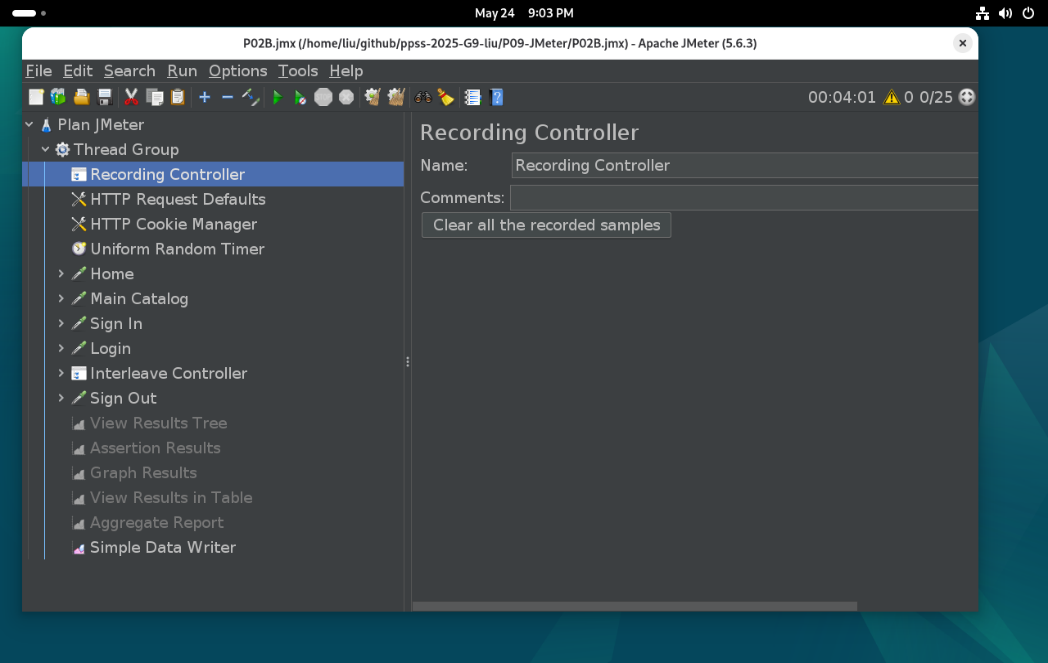This screenshot has width=1048, height=663.
Task: Open the Templates icon in toolbar
Action: click(x=59, y=97)
